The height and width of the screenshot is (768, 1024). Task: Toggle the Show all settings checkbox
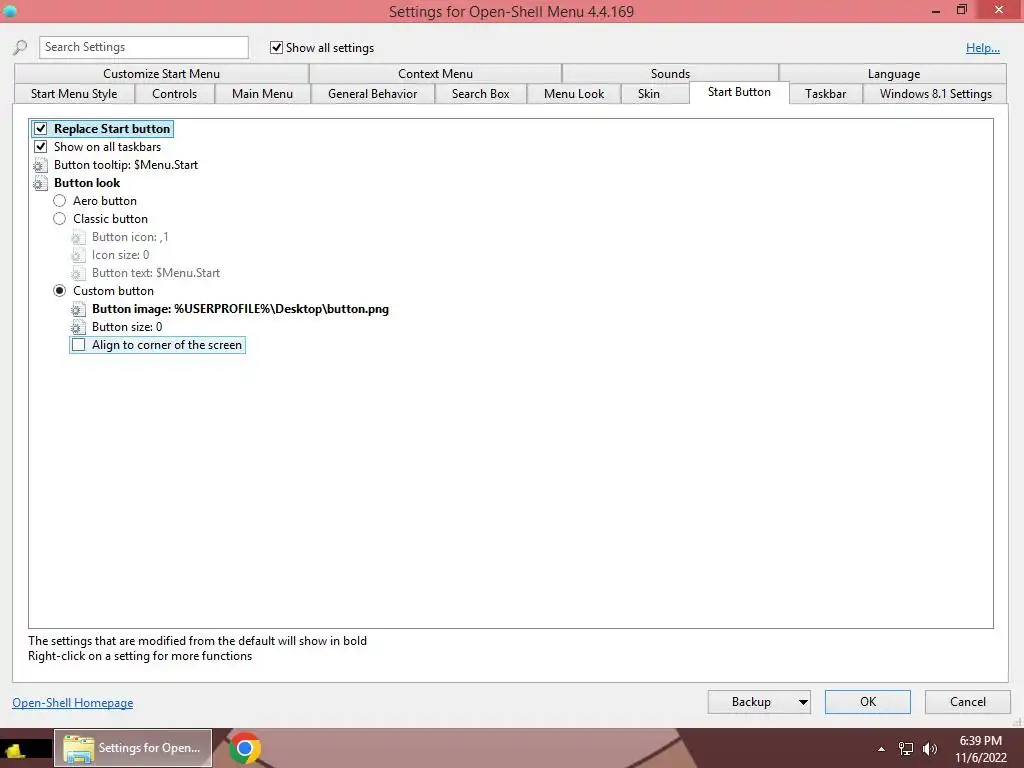tap(276, 48)
